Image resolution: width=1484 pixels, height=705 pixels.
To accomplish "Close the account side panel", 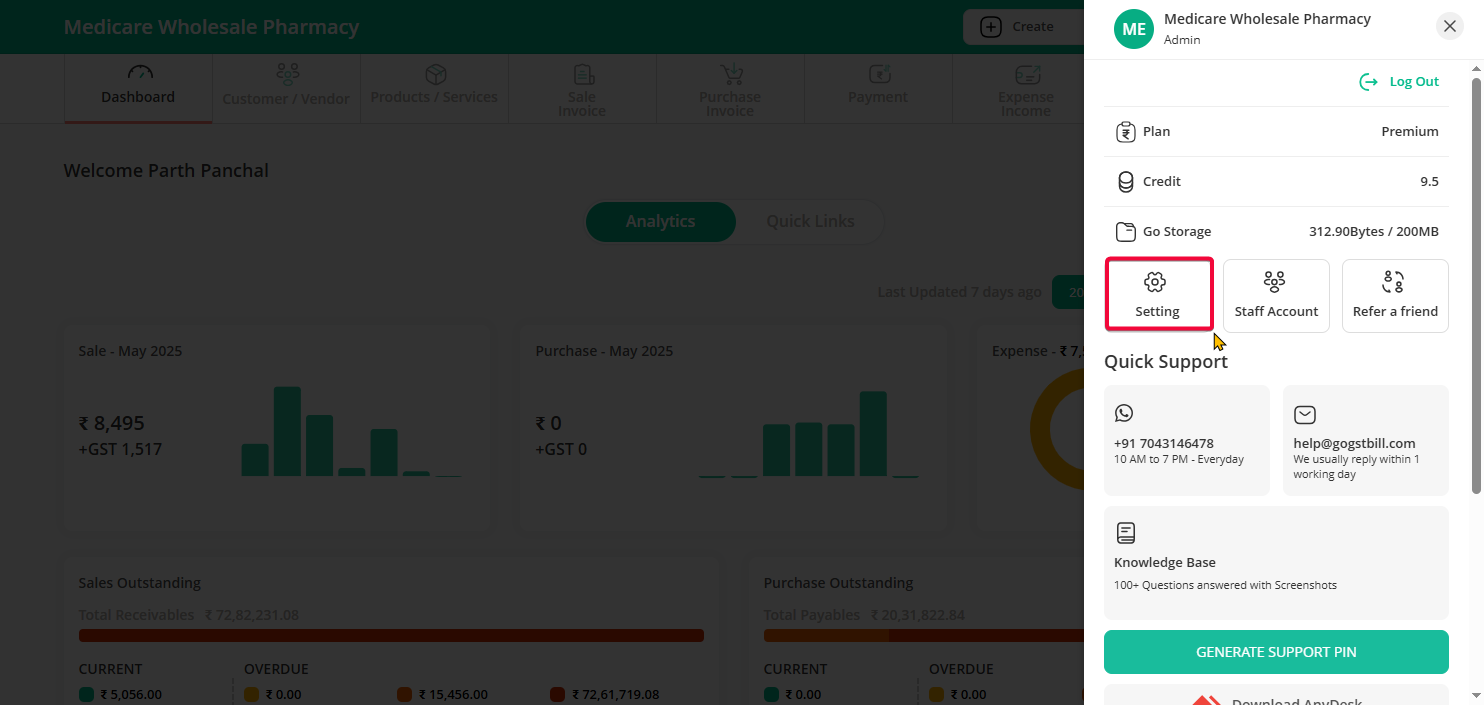I will coord(1449,27).
